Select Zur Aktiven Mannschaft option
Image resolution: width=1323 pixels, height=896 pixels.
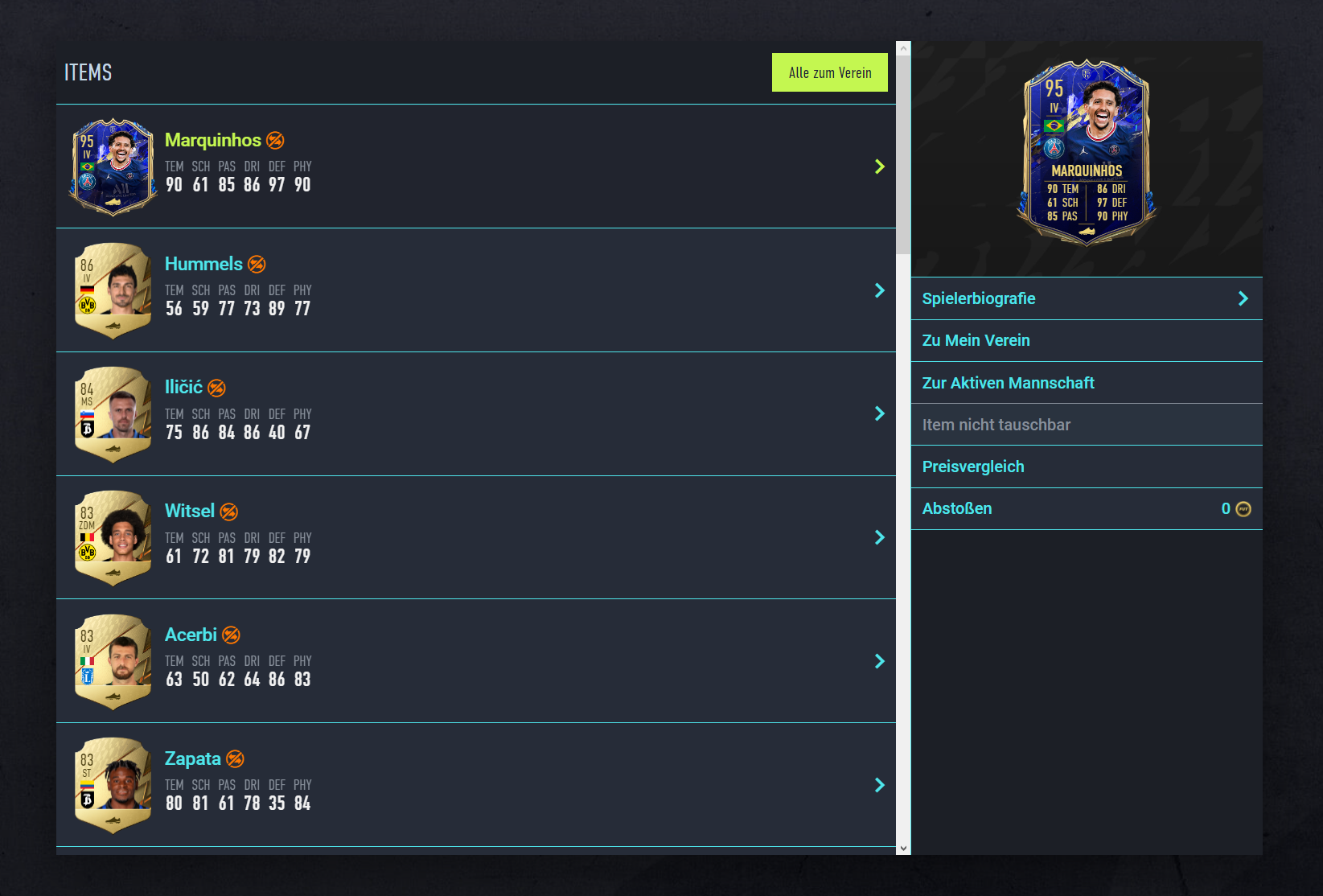(1008, 383)
